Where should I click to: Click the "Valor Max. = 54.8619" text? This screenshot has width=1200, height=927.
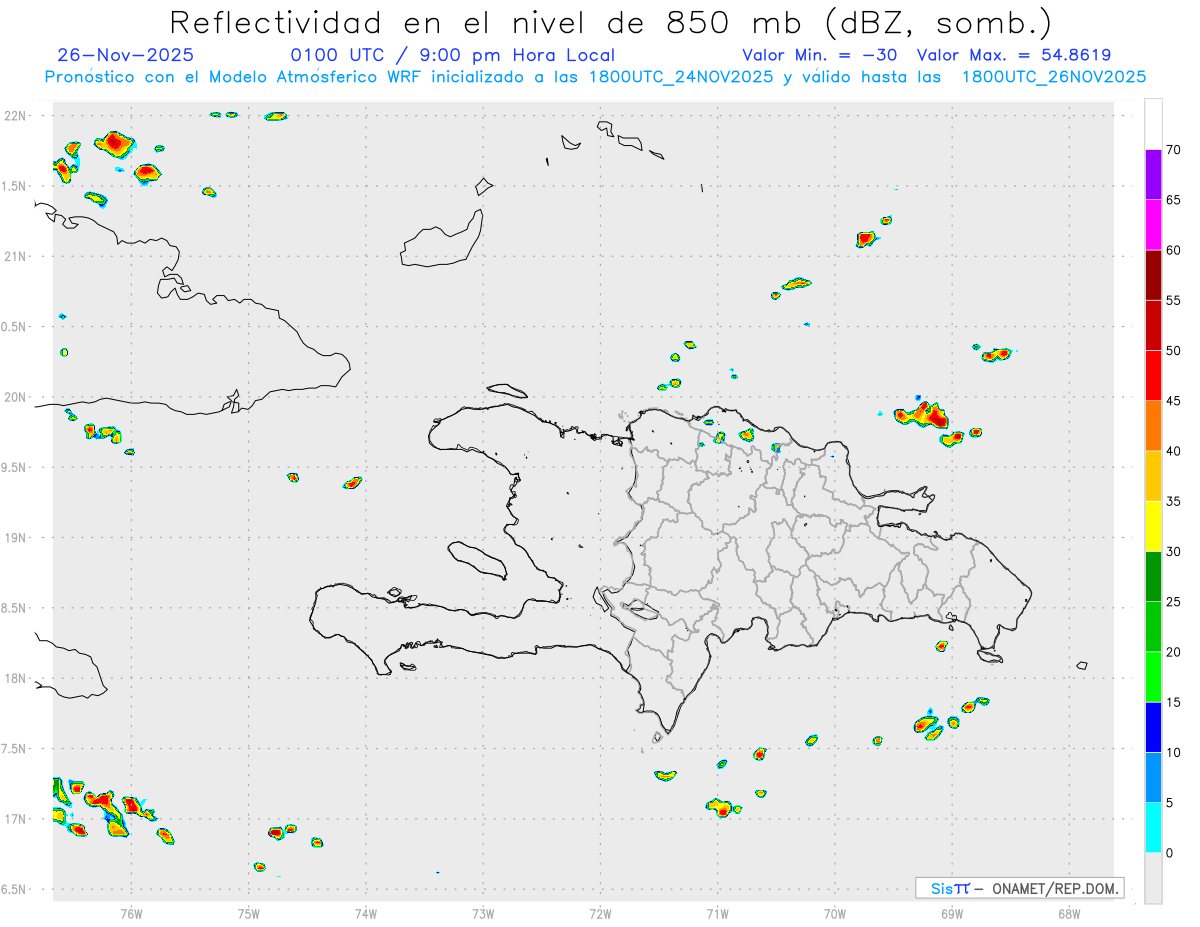click(x=1014, y=55)
